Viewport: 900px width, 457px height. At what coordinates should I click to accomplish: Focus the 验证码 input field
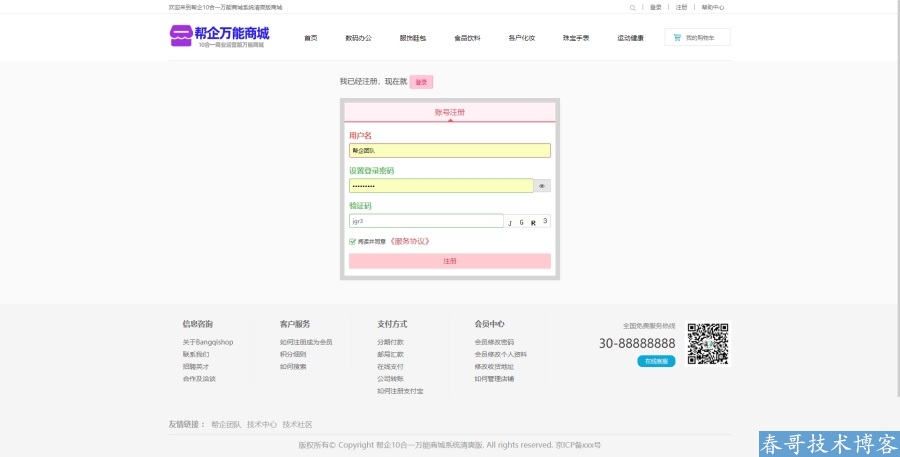[x=426, y=221]
